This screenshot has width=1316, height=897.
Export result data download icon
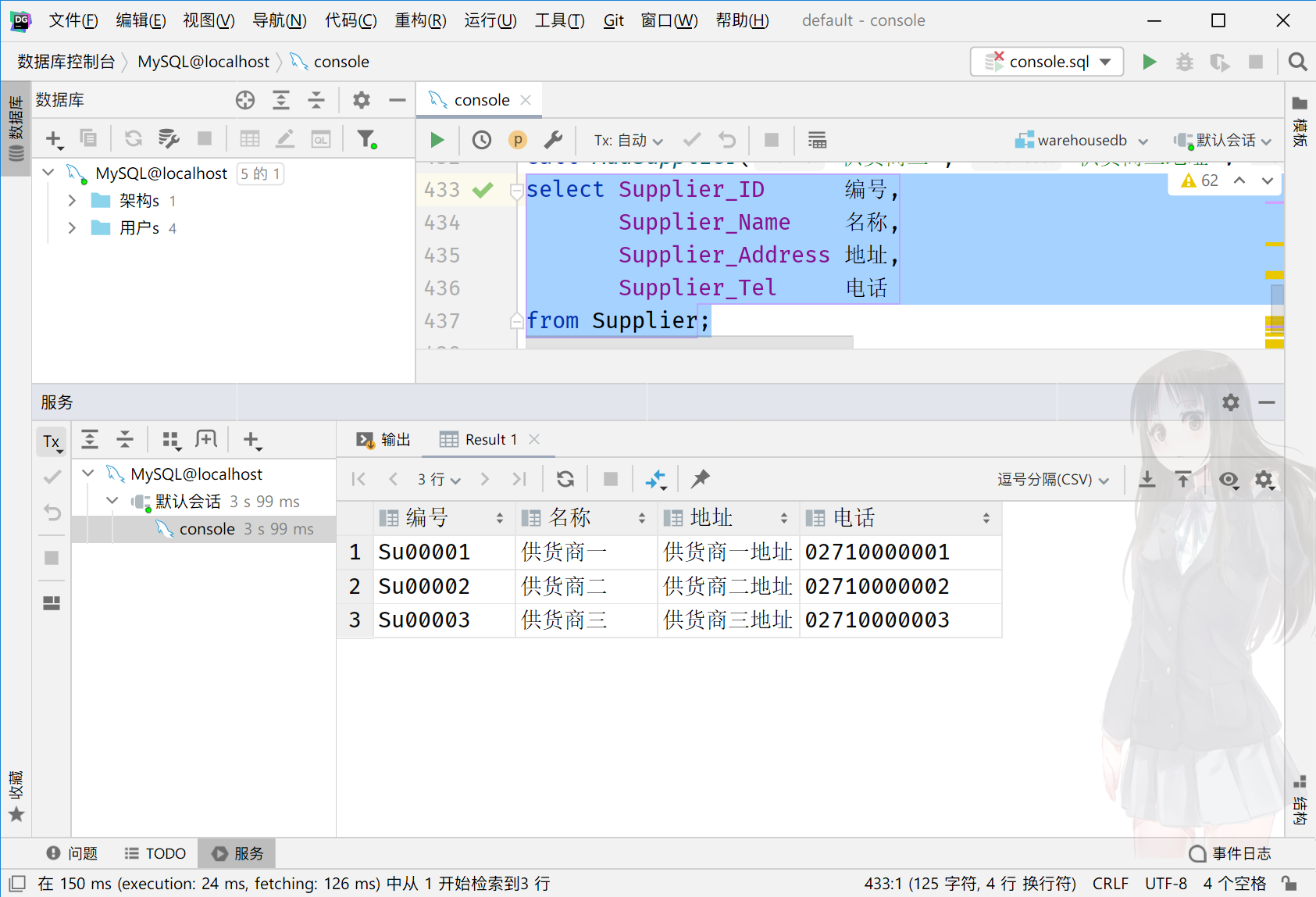tap(1147, 479)
